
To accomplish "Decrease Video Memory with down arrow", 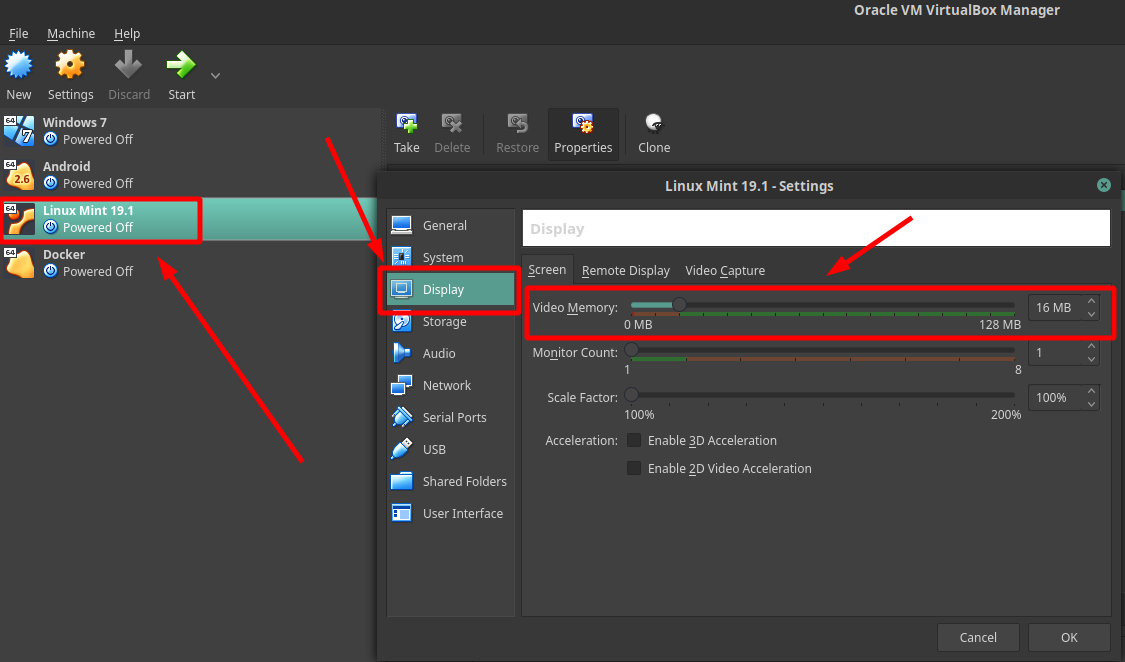I will pos(1091,313).
